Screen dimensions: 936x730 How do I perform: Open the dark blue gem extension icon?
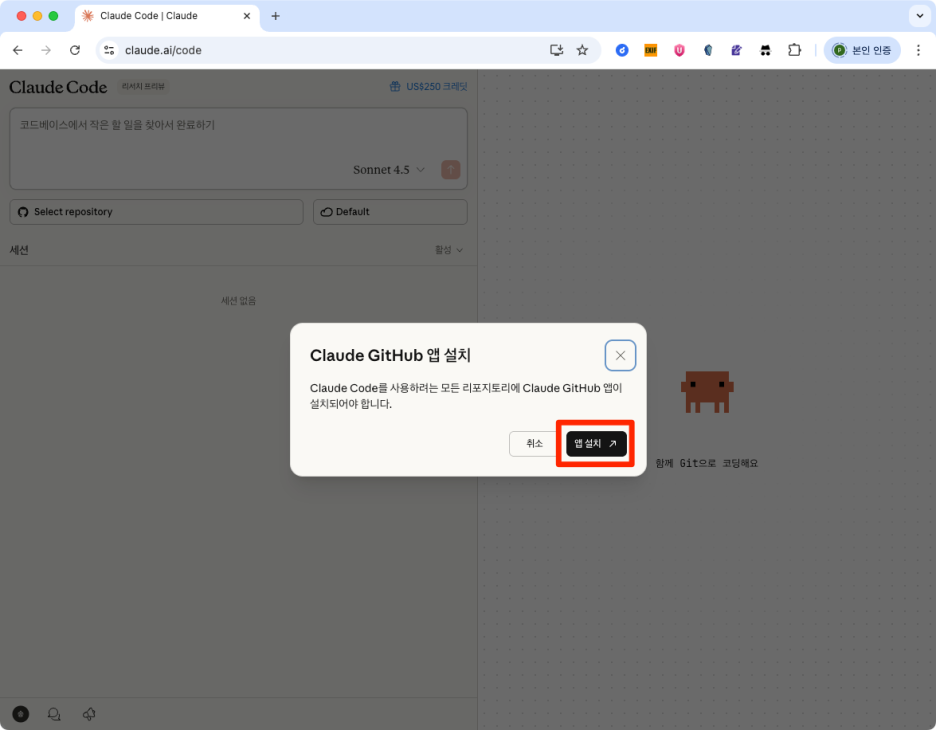pyautogui.click(x=708, y=50)
